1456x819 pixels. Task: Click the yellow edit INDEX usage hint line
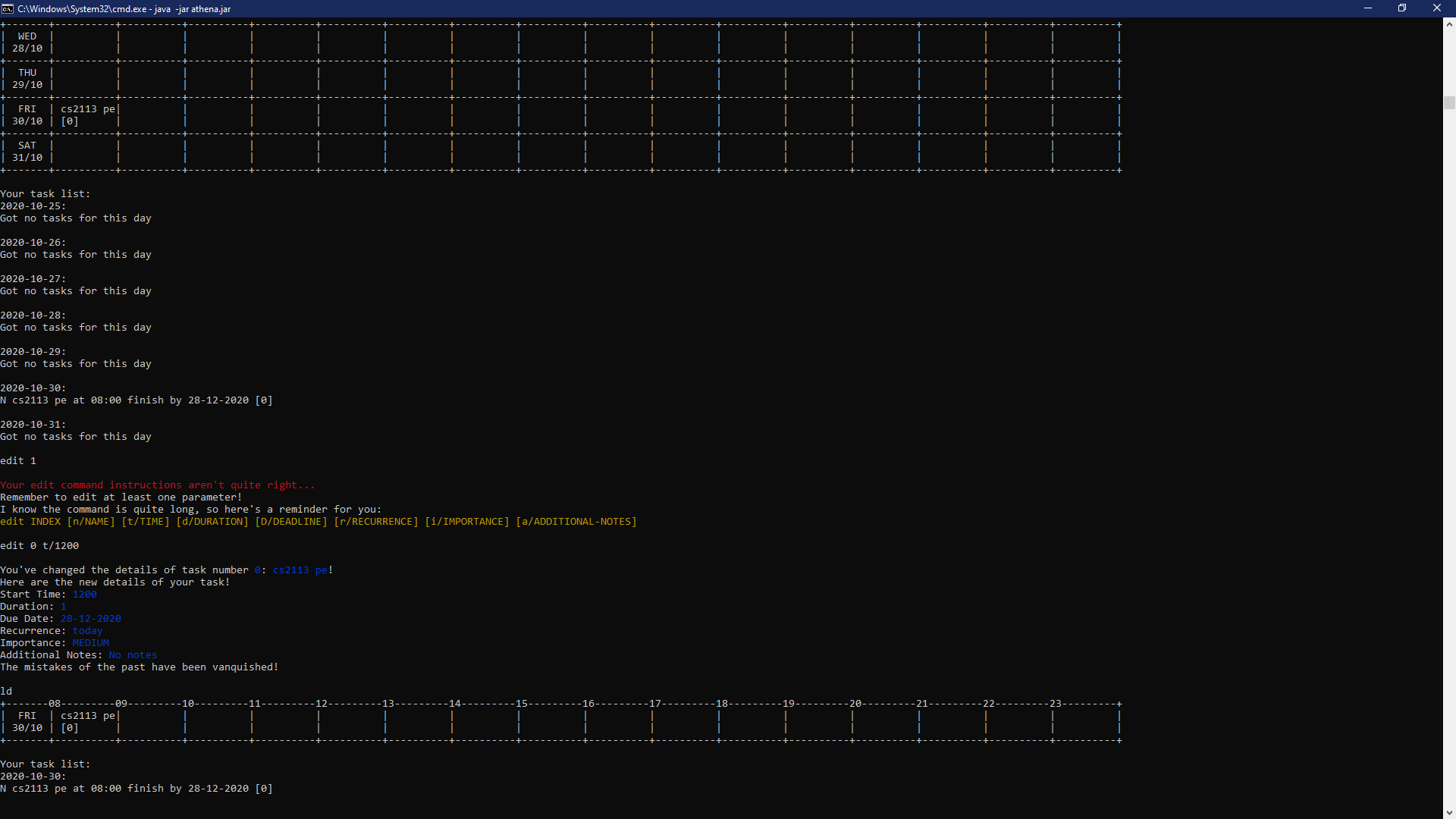tap(318, 522)
